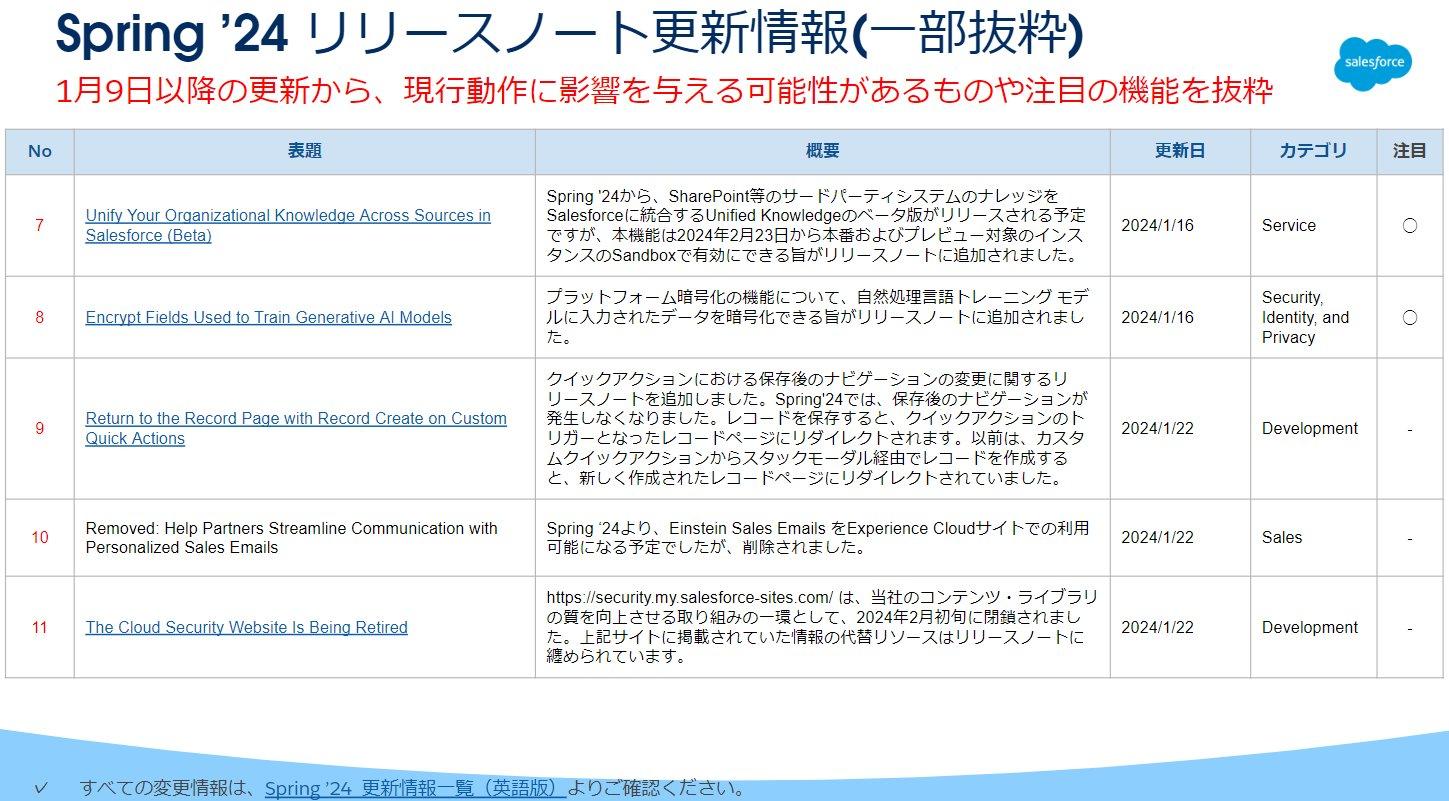
Task: Click the '注目' column header
Action: coord(1410,152)
